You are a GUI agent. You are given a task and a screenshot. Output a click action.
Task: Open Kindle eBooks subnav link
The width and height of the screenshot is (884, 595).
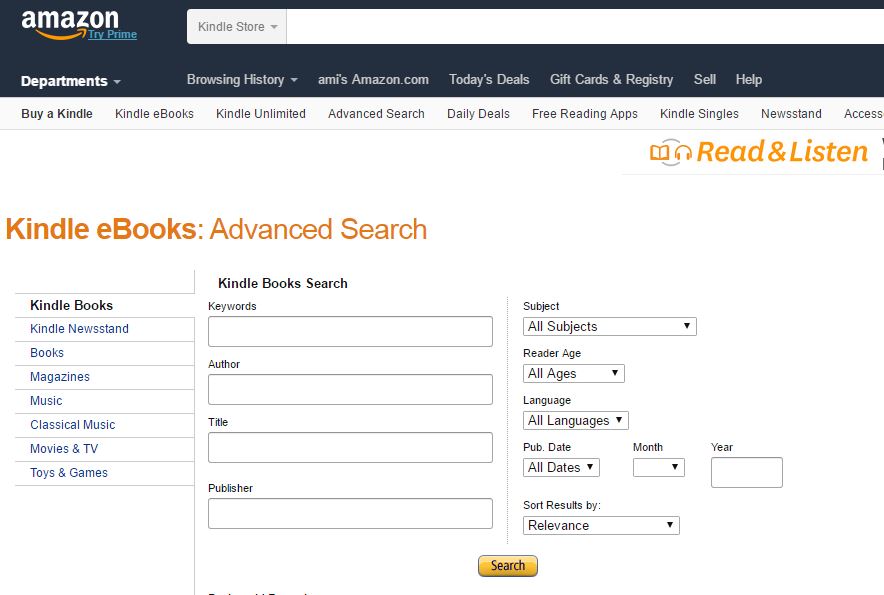(x=154, y=113)
